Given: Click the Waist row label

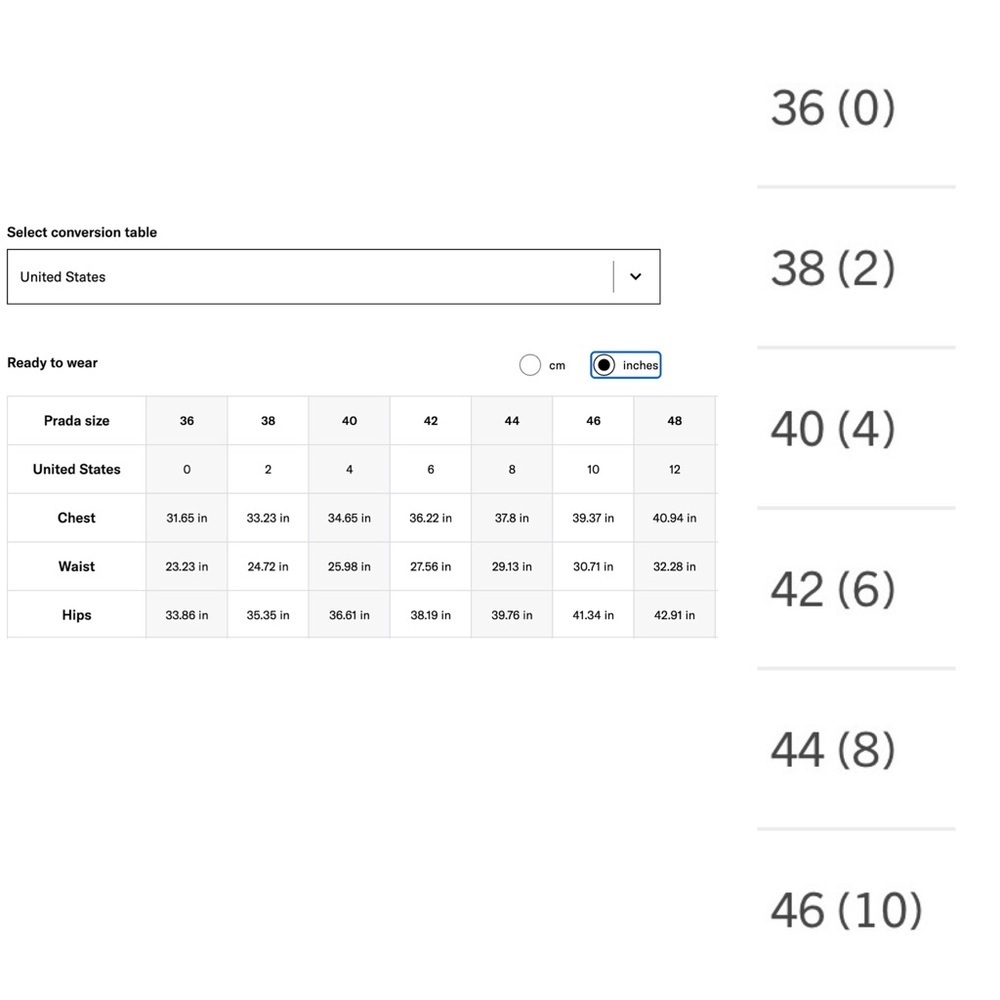Looking at the screenshot, I should click(x=77, y=566).
